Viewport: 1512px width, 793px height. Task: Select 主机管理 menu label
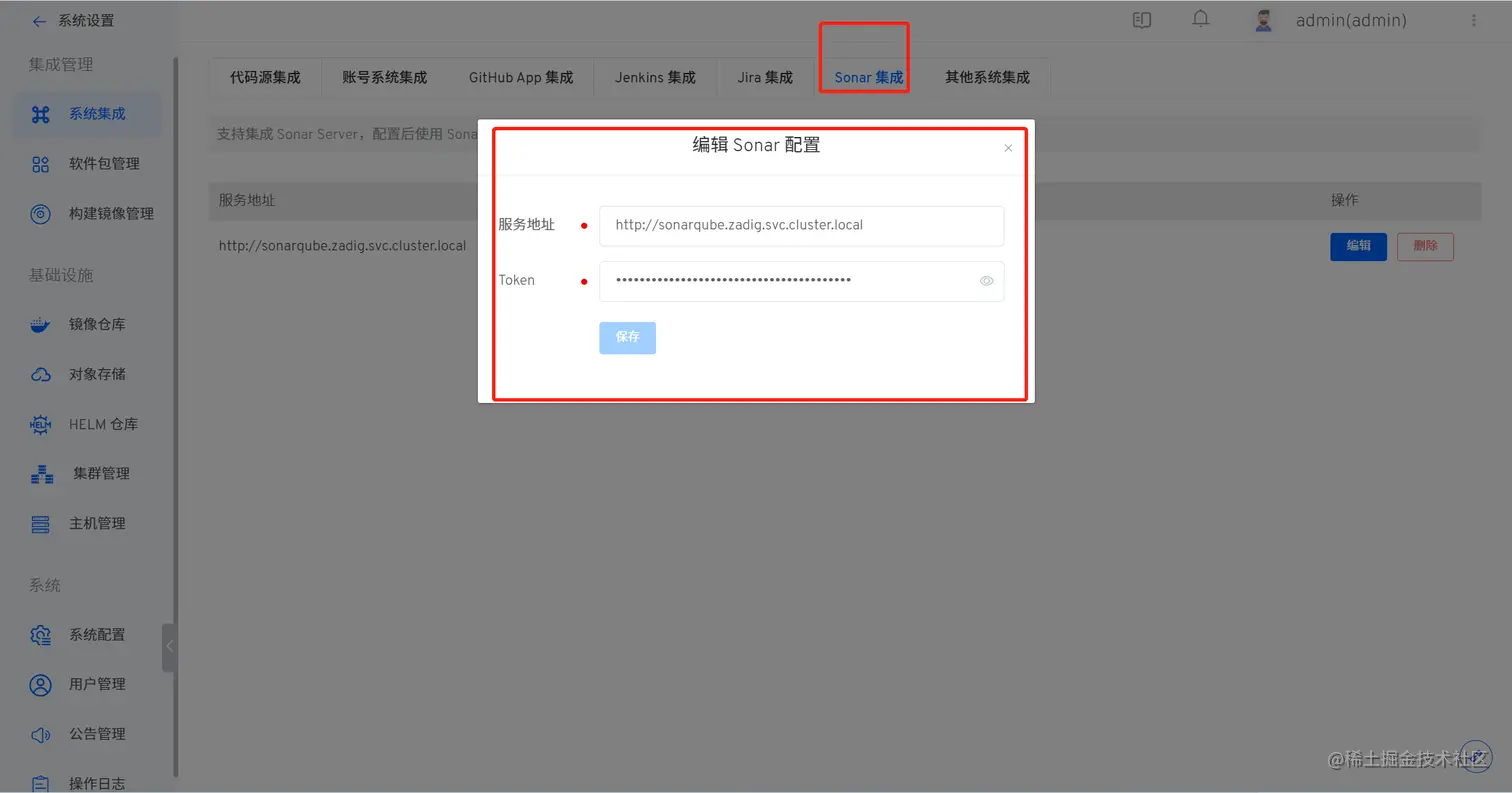(97, 523)
